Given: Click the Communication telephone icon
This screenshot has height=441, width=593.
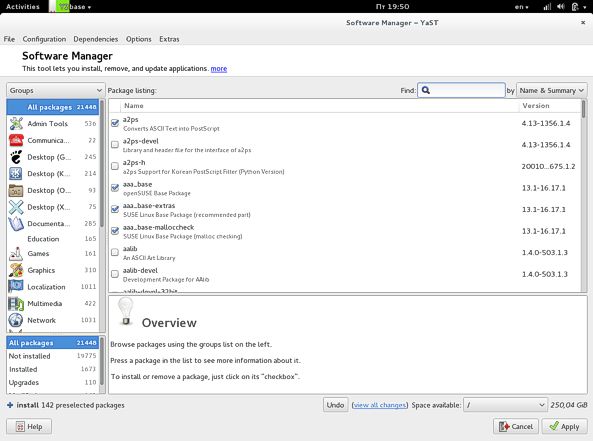Looking at the screenshot, I should click(x=16, y=140).
